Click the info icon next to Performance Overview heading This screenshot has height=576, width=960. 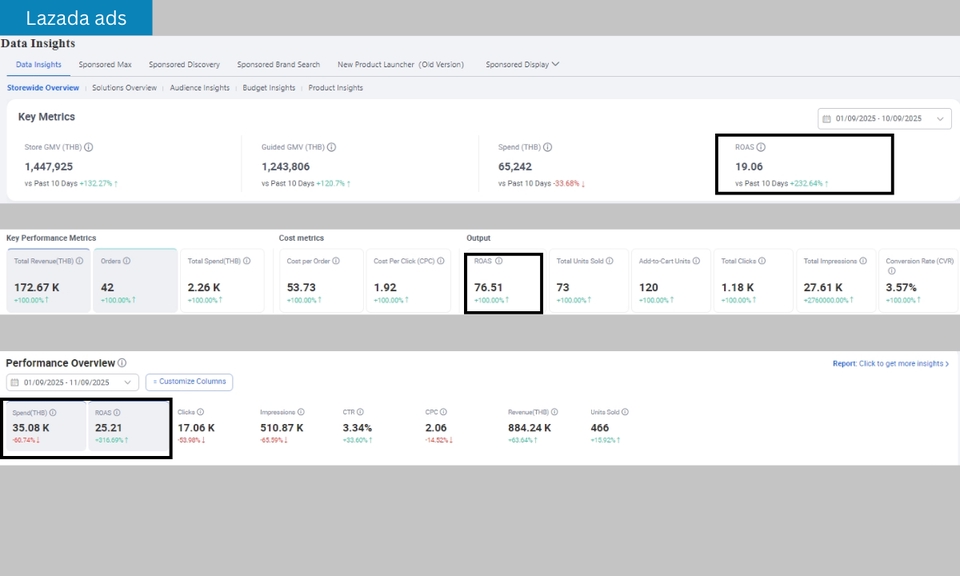click(x=122, y=364)
